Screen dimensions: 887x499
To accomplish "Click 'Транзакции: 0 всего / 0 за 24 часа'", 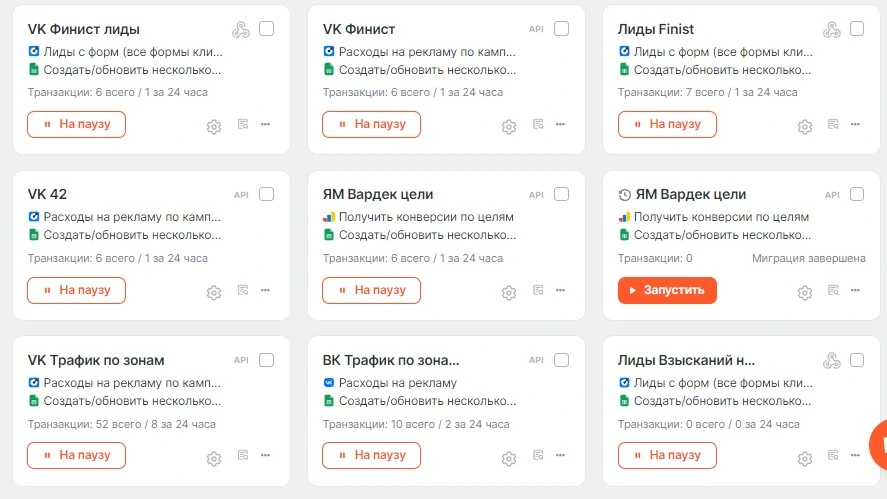I will [709, 424].
